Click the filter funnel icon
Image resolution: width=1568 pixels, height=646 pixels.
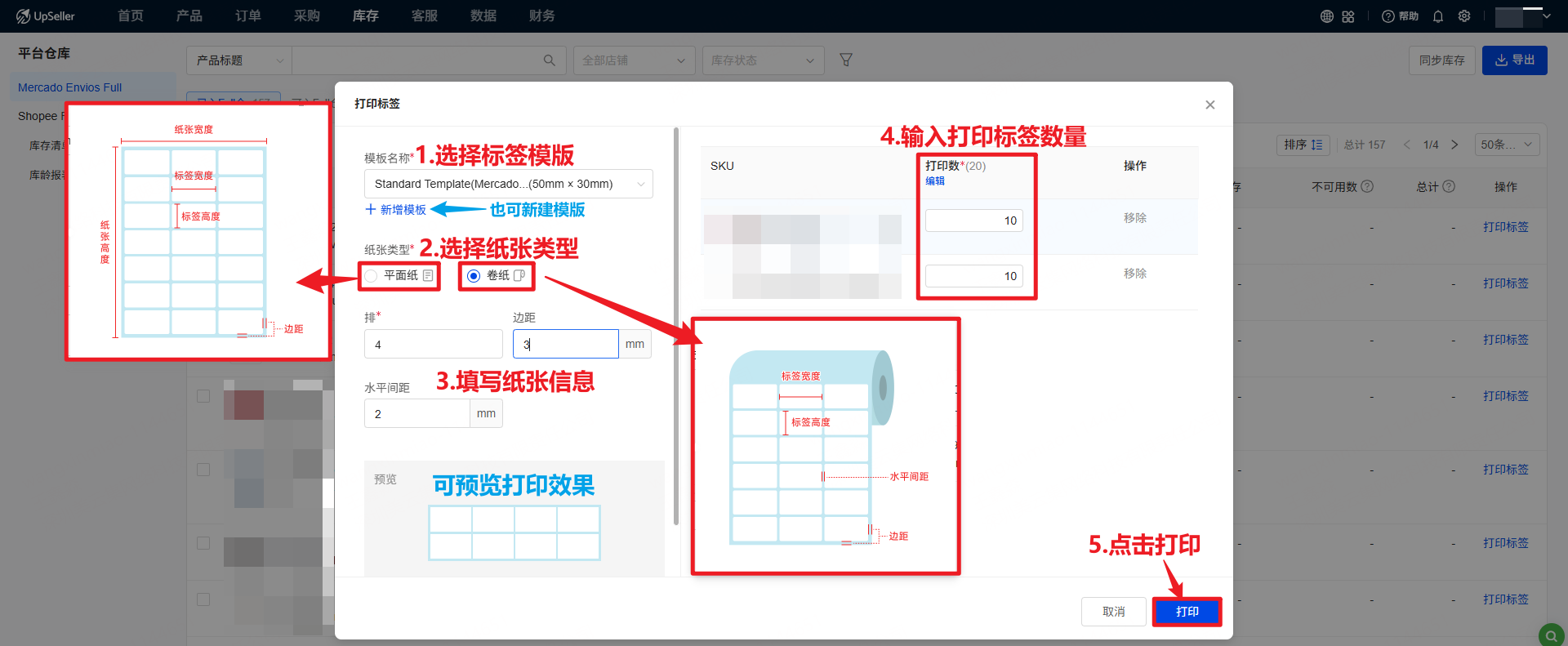coord(846,60)
